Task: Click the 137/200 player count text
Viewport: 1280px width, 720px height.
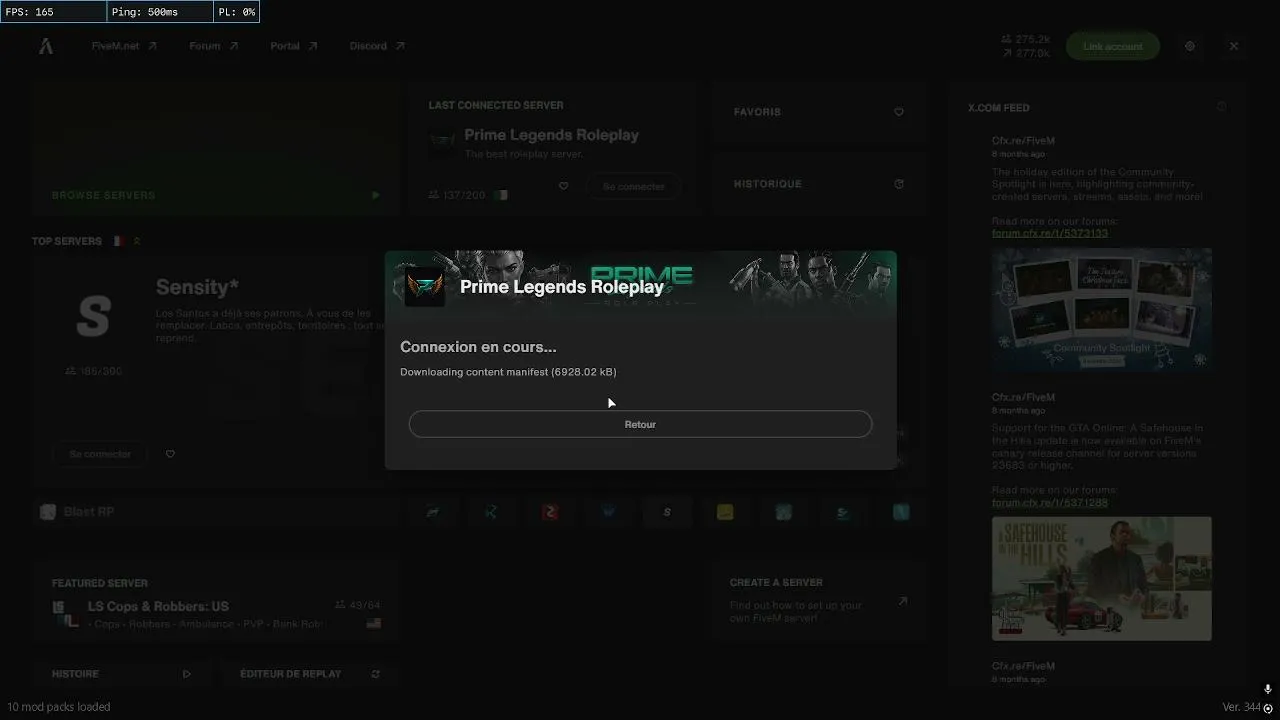Action: tap(464, 195)
